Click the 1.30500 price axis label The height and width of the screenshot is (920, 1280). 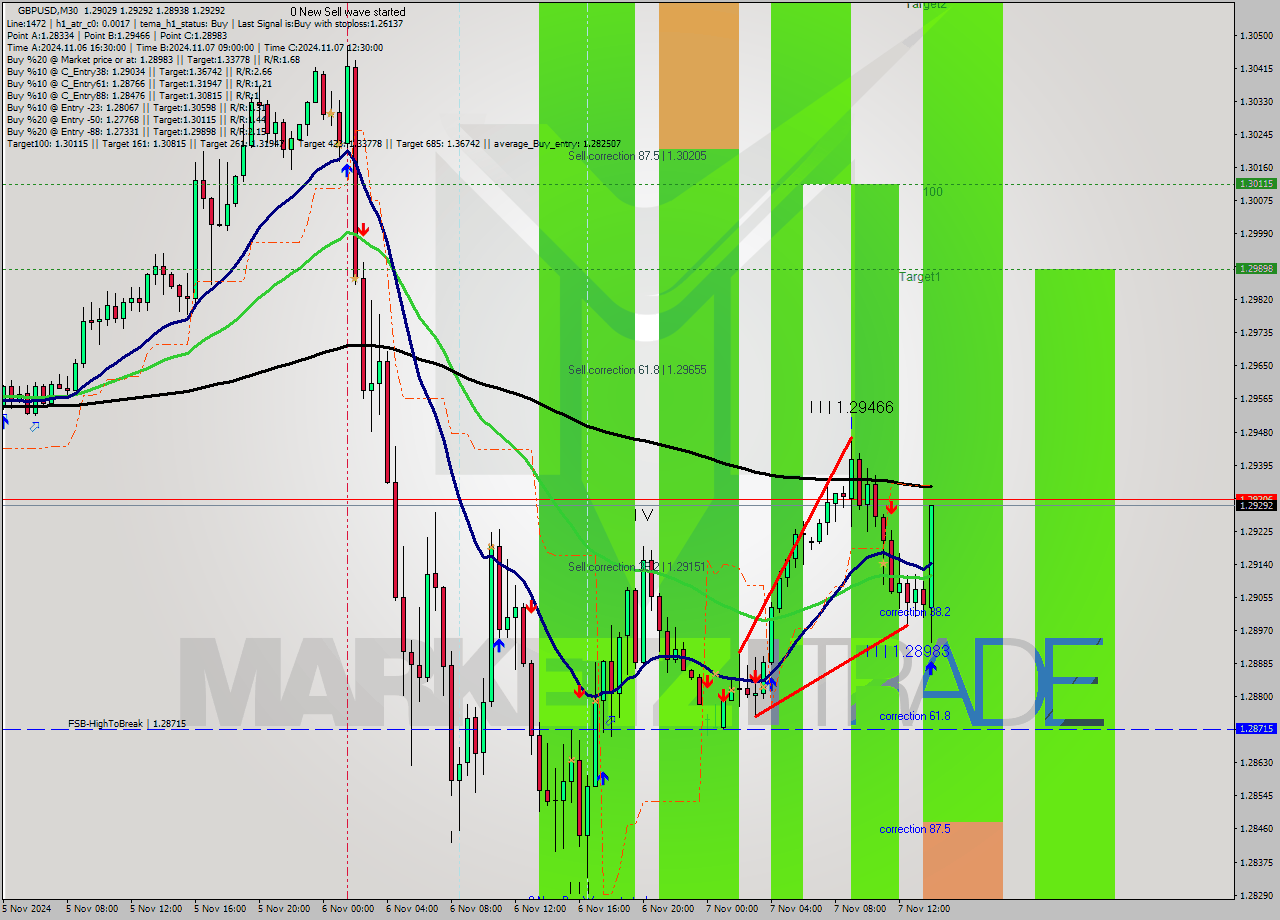coord(1256,35)
